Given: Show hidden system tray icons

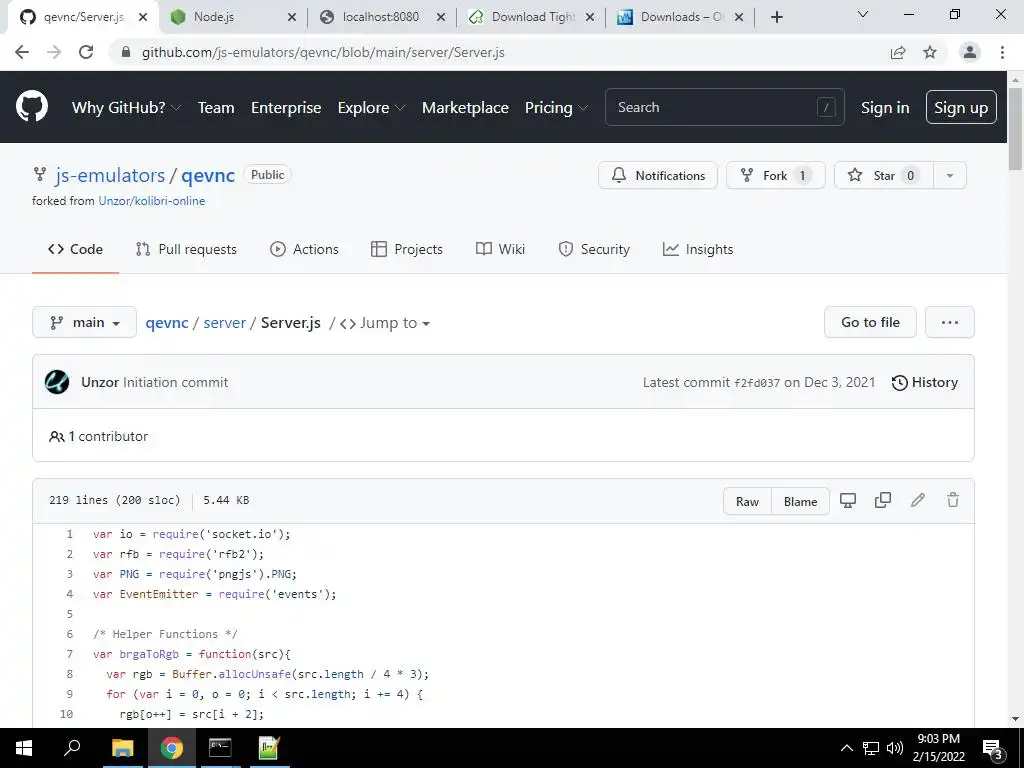Looking at the screenshot, I should [x=846, y=748].
